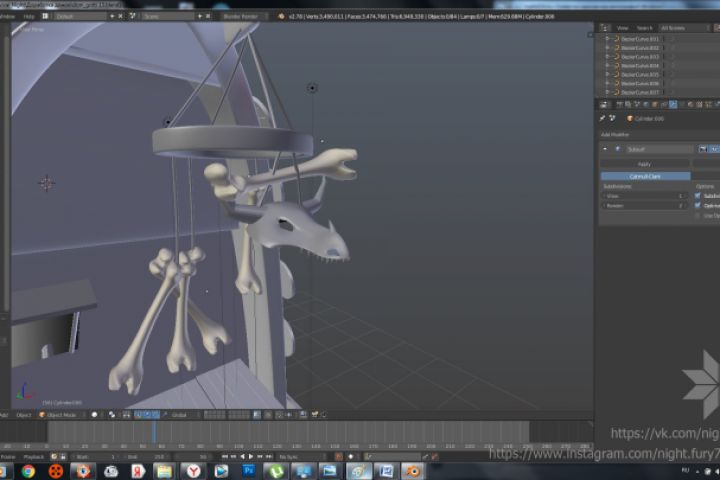The width and height of the screenshot is (720, 480).
Task: Click the Subsurf modifier type icon
Action: (x=618, y=149)
